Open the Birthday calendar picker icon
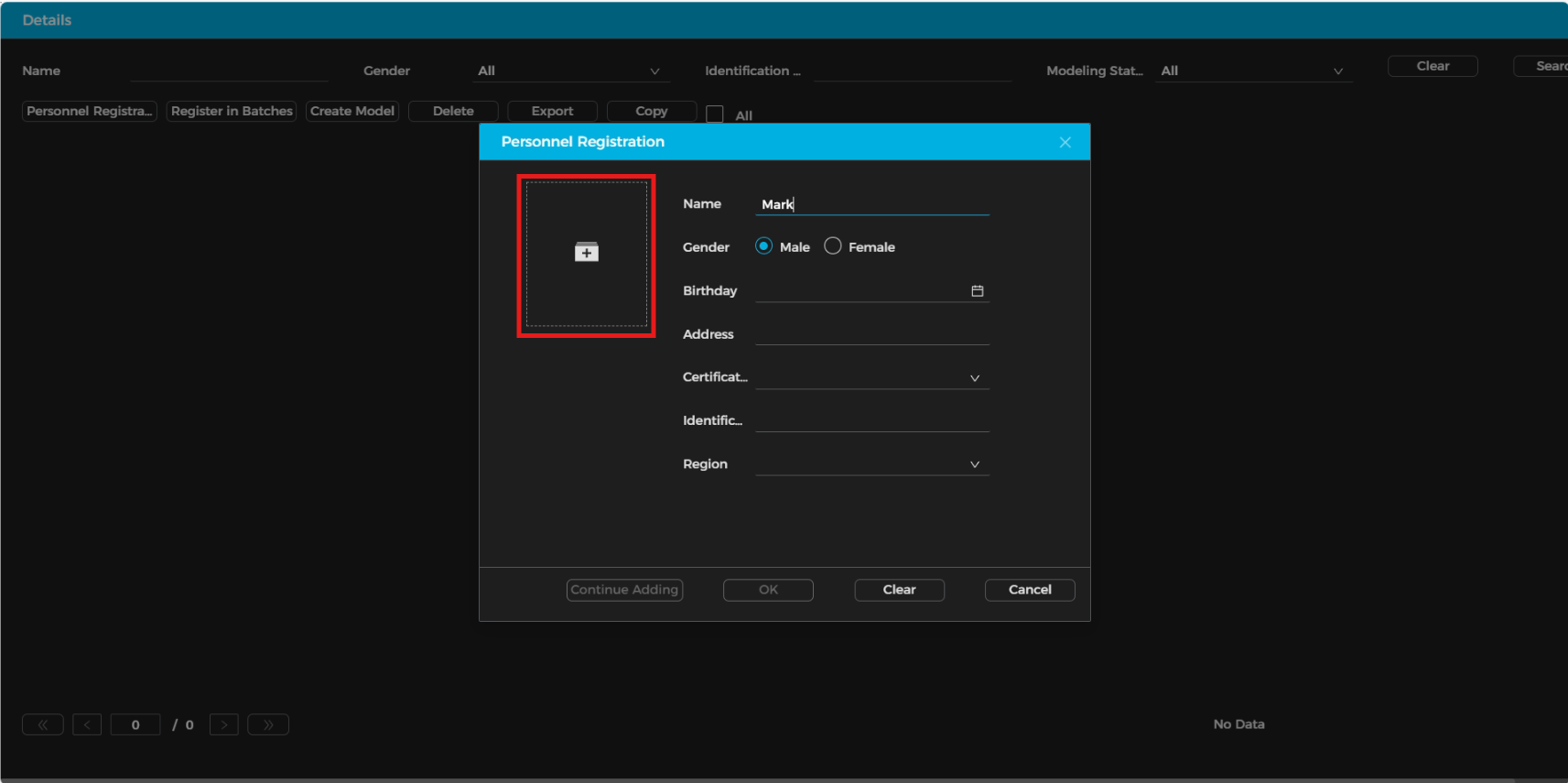Viewport: 1568px width, 783px height. (977, 291)
